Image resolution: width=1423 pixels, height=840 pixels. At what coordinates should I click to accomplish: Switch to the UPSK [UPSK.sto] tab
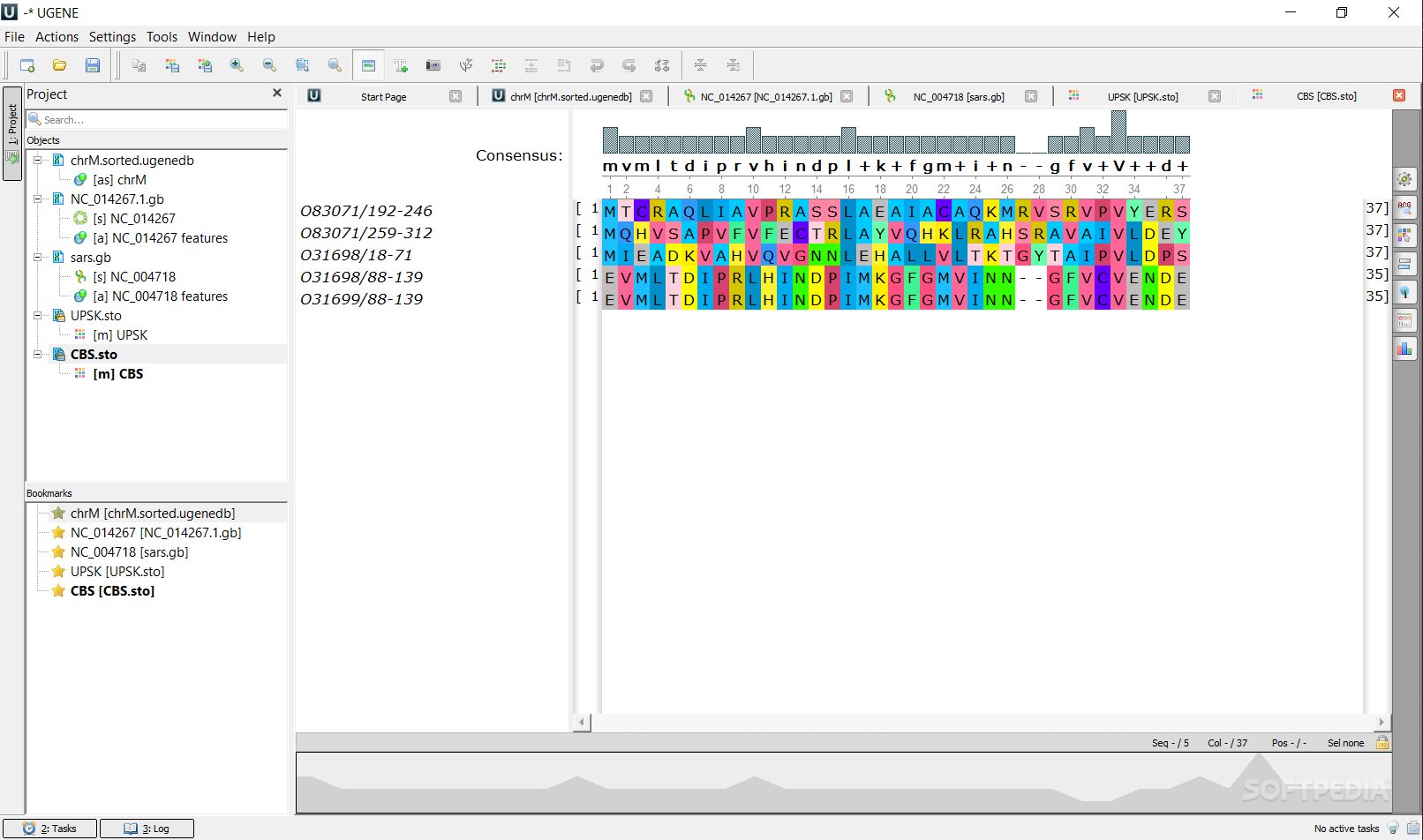point(1142,97)
